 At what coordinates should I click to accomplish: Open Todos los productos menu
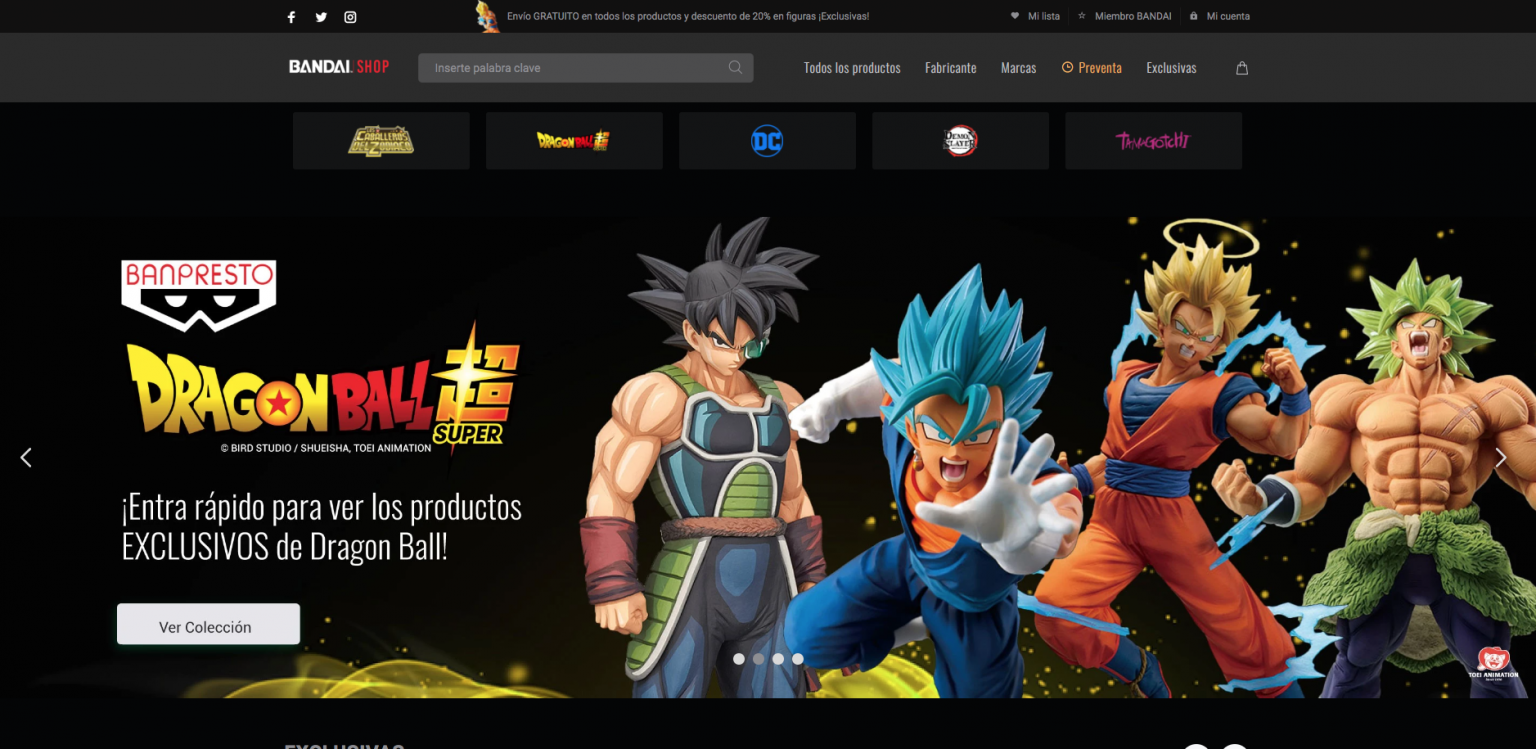(x=852, y=68)
